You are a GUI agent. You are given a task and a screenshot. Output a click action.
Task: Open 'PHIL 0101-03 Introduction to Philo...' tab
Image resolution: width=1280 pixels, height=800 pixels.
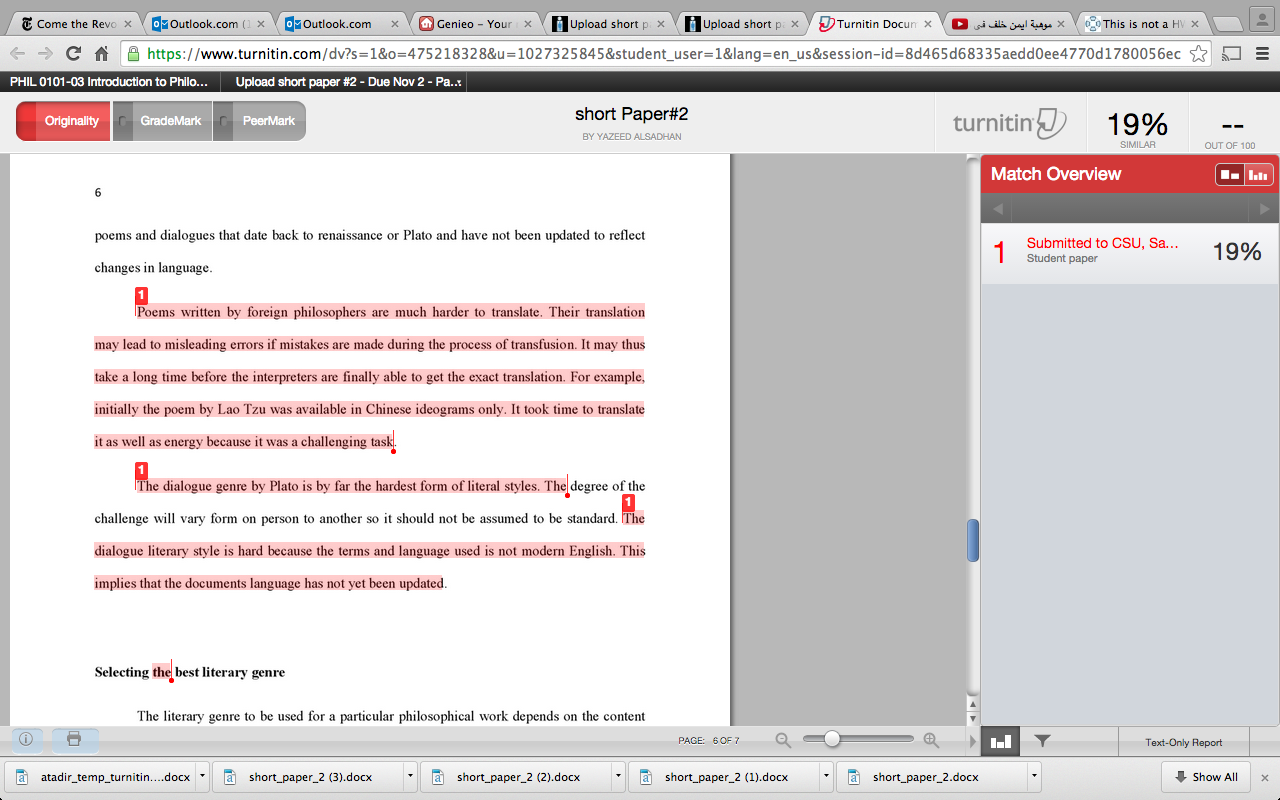pos(110,82)
